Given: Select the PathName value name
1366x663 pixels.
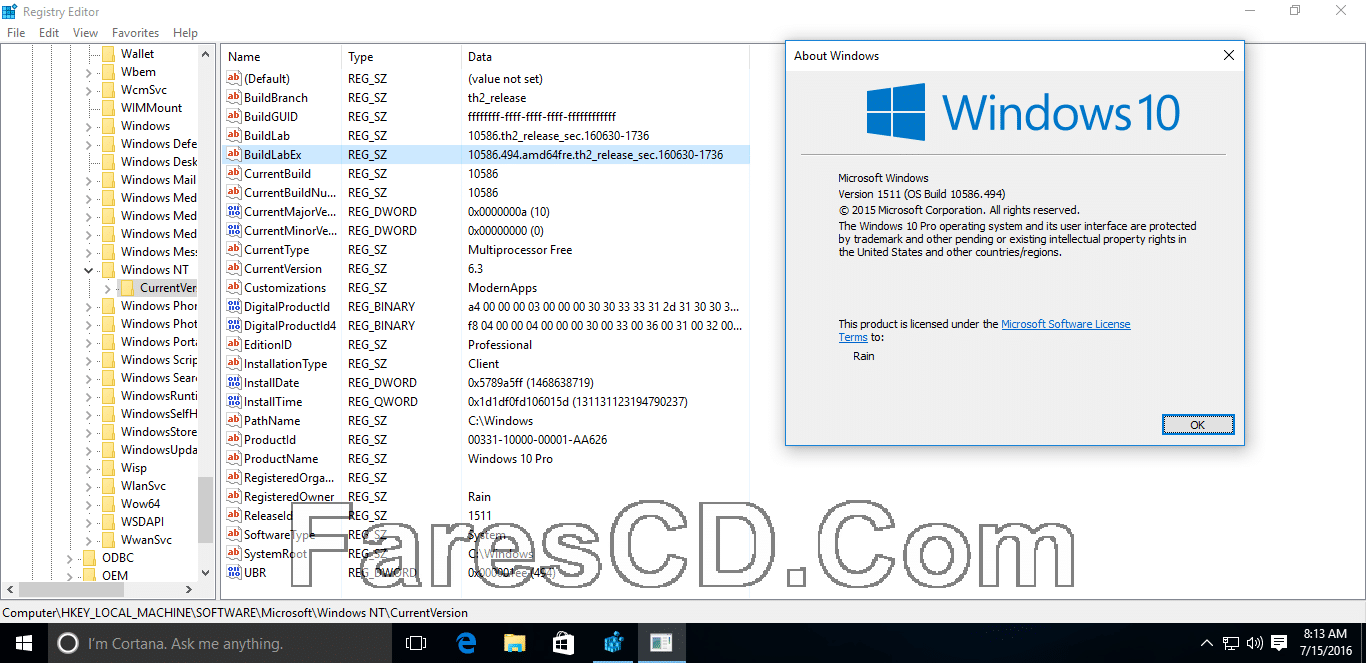Looking at the screenshot, I should [272, 421].
